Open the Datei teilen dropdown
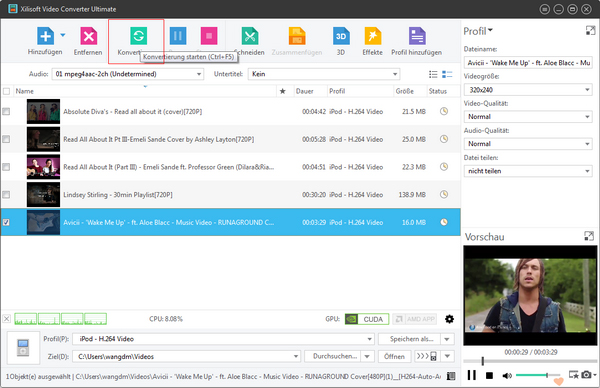 point(528,171)
